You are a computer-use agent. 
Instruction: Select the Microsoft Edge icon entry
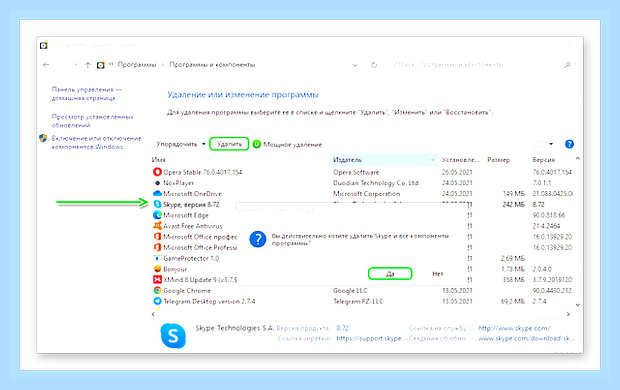point(157,215)
